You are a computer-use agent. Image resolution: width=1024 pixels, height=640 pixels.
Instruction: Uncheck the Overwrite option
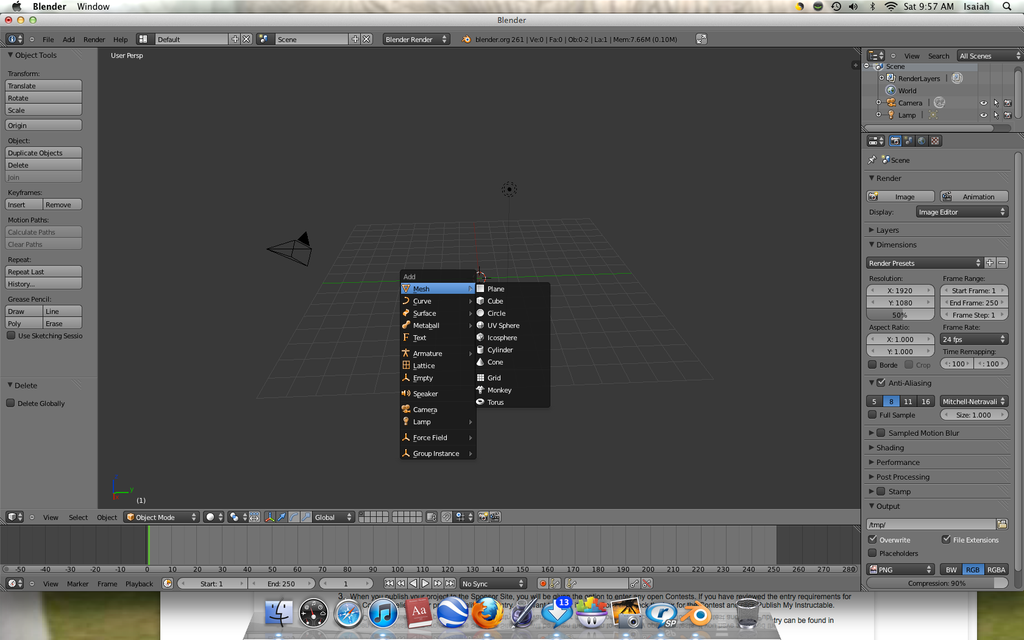873,540
